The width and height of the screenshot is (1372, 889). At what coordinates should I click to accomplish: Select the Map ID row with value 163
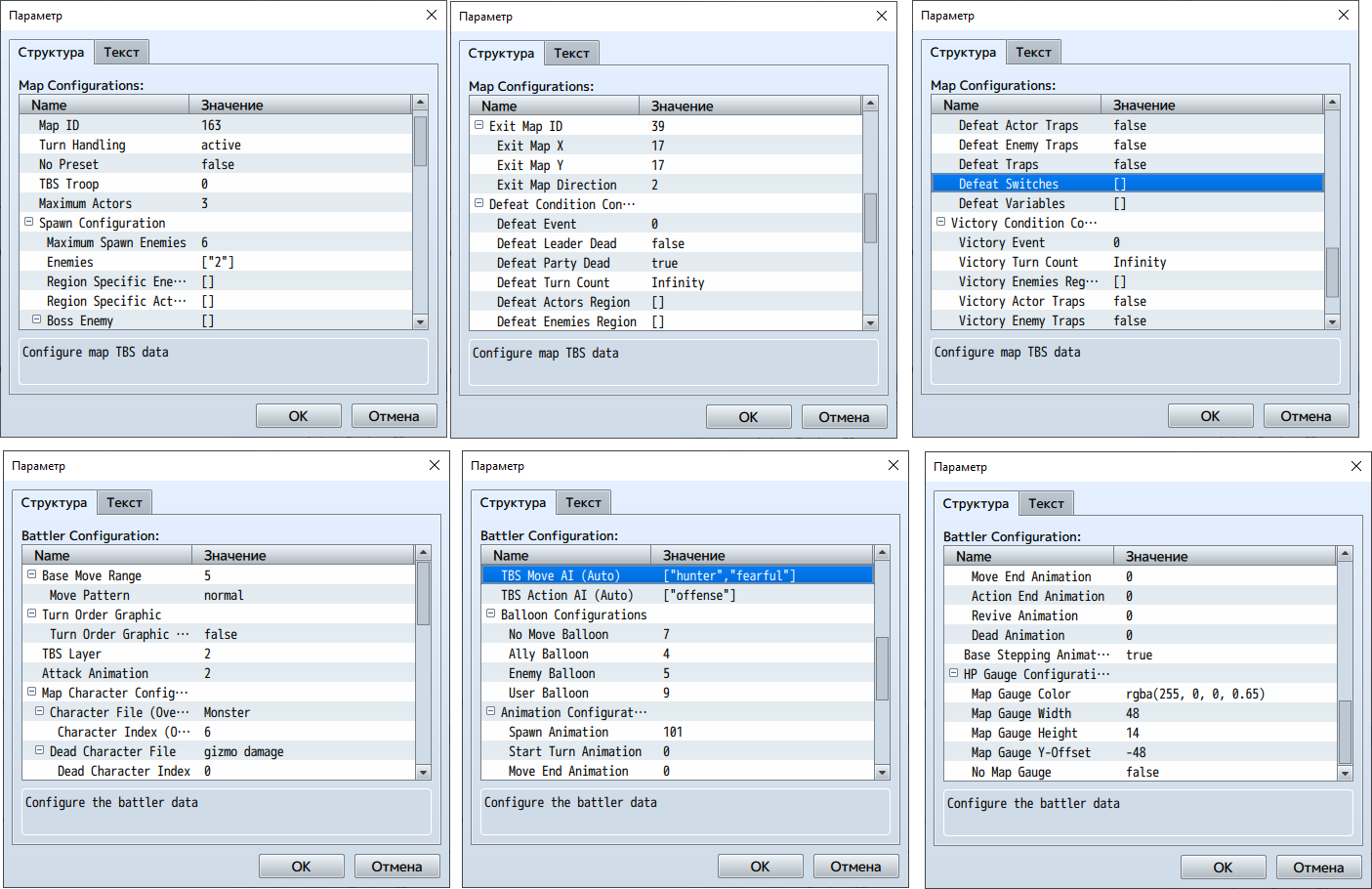pyautogui.click(x=216, y=125)
